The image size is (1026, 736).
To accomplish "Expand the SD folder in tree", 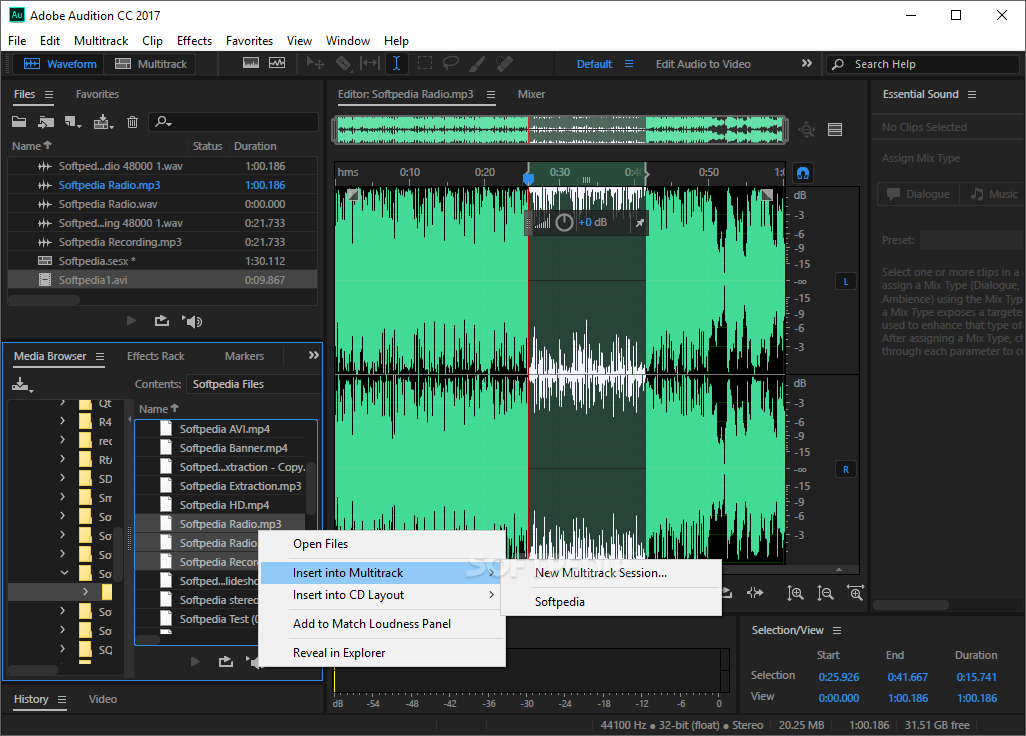I will [x=63, y=478].
